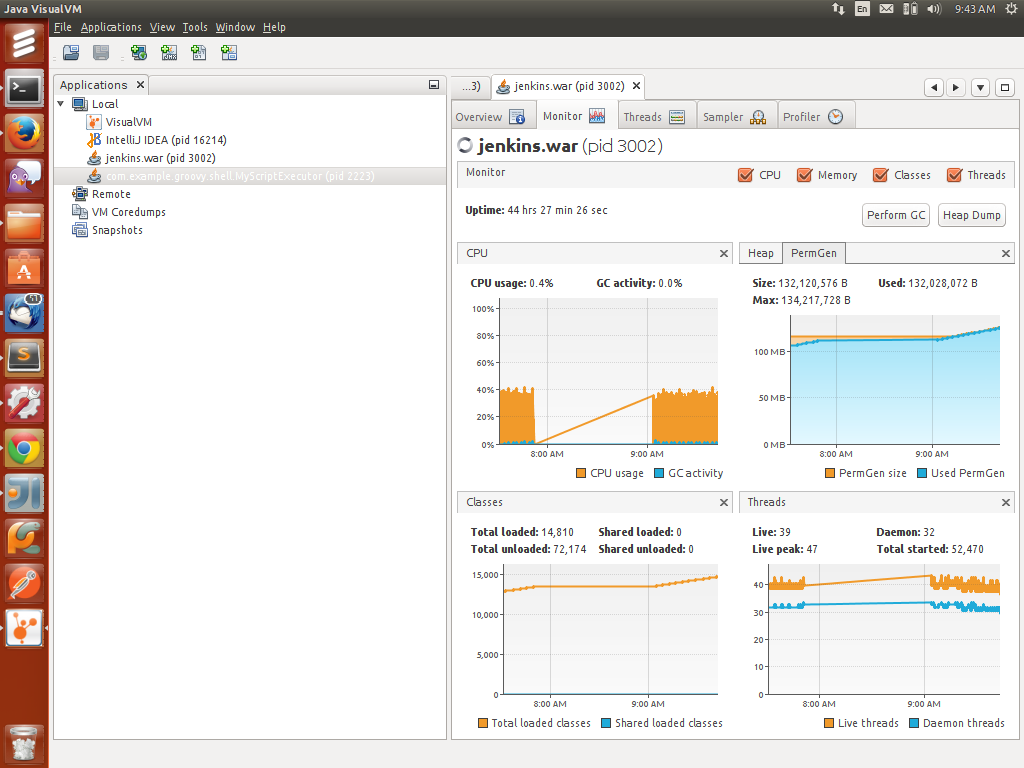Uncheck the Classes monitor checkbox
Viewport: 1024px width, 768px height.
pyautogui.click(x=880, y=175)
